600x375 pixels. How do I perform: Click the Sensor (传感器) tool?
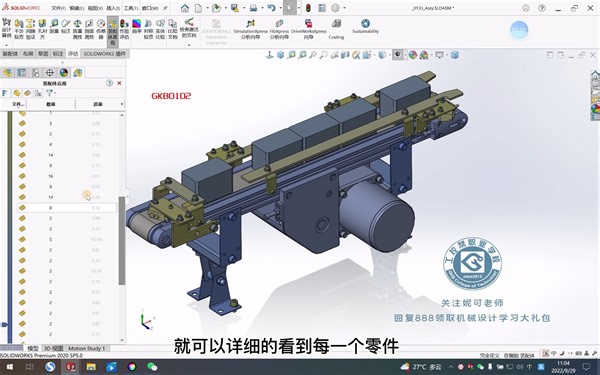101,29
